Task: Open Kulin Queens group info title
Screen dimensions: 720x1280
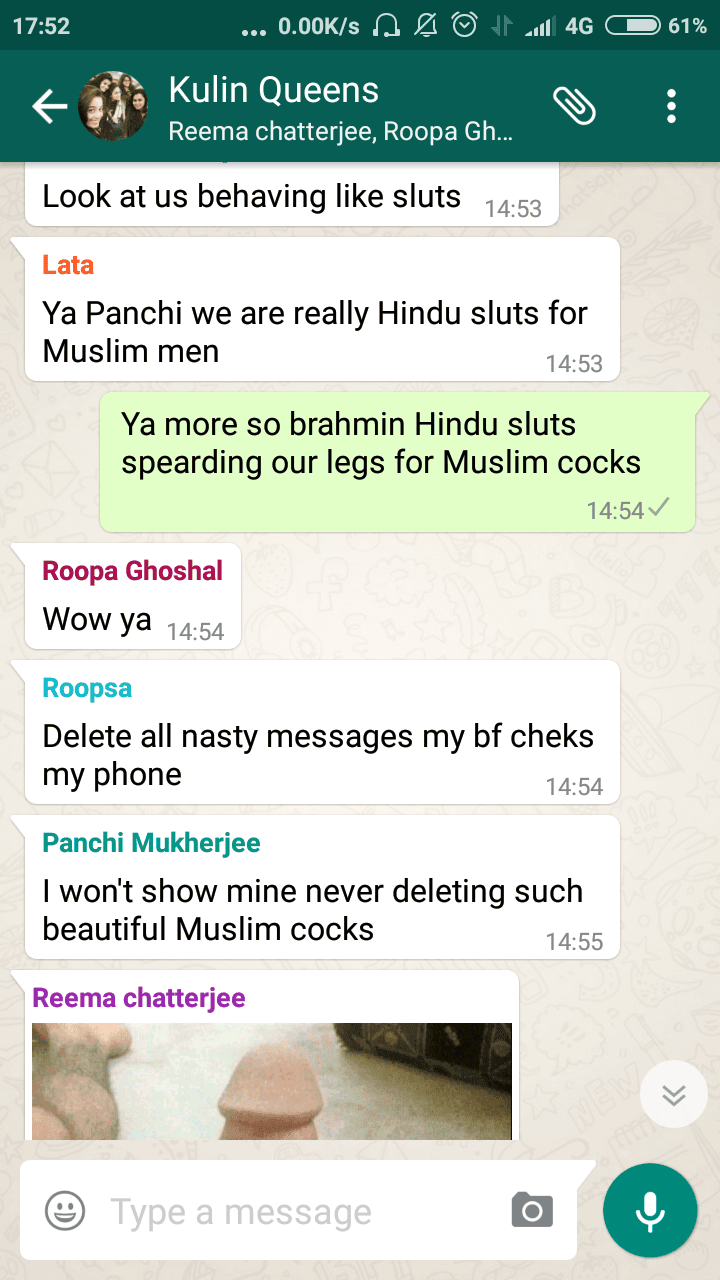Action: click(274, 90)
